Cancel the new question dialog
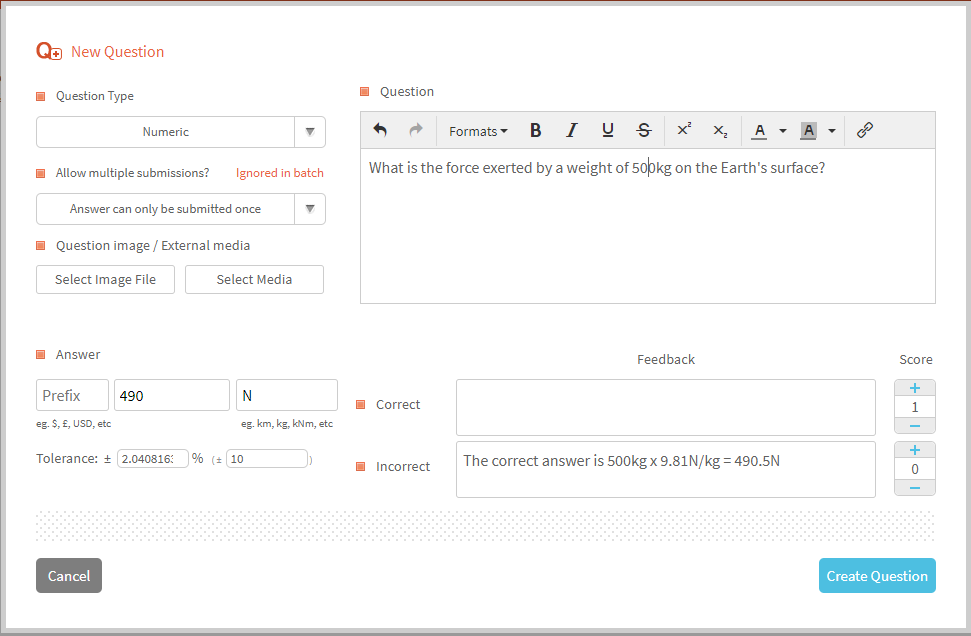Image resolution: width=971 pixels, height=636 pixels. pyautogui.click(x=69, y=576)
